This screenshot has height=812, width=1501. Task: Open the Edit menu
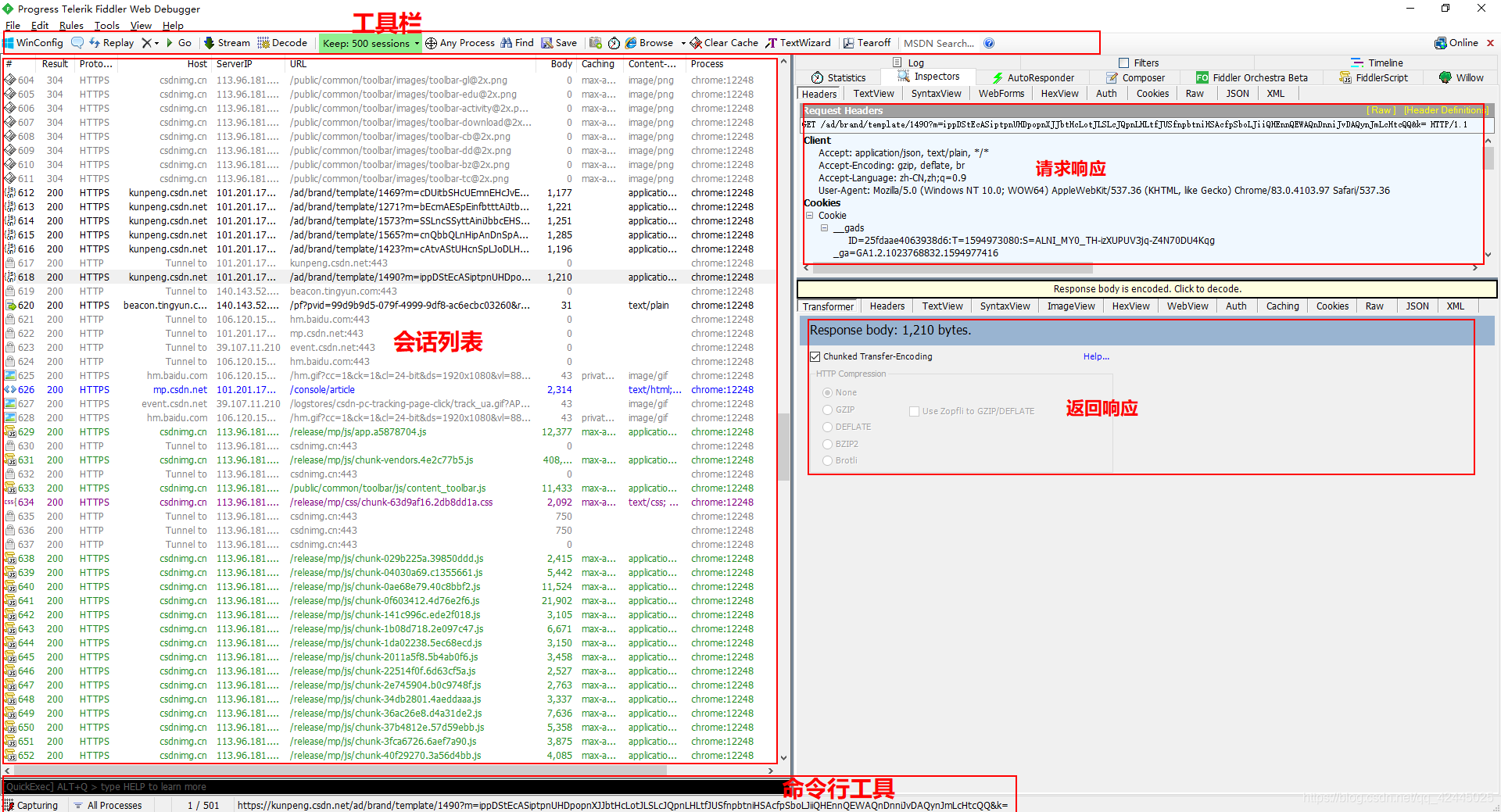click(40, 25)
